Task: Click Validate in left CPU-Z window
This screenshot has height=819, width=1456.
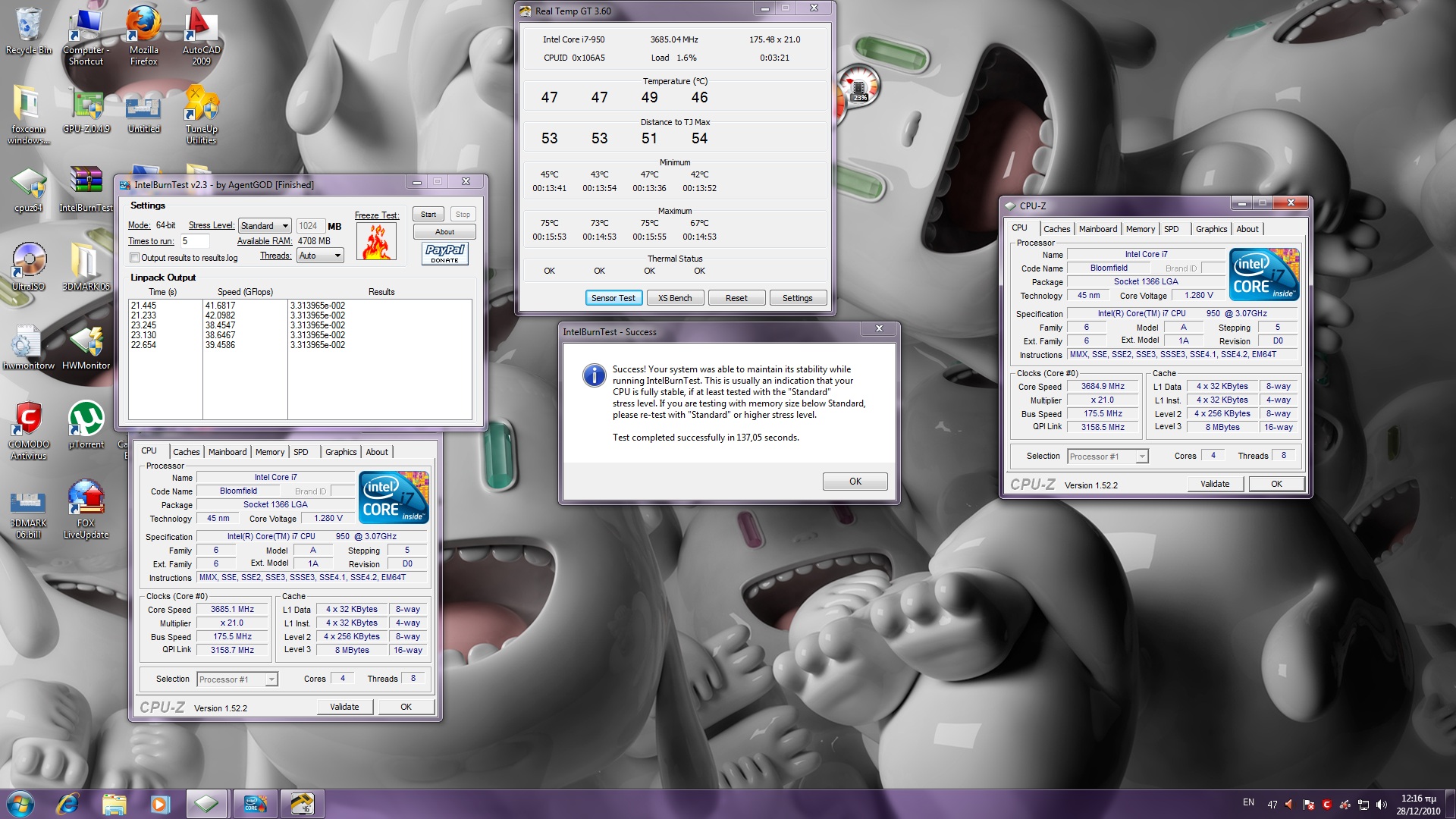Action: [x=344, y=707]
